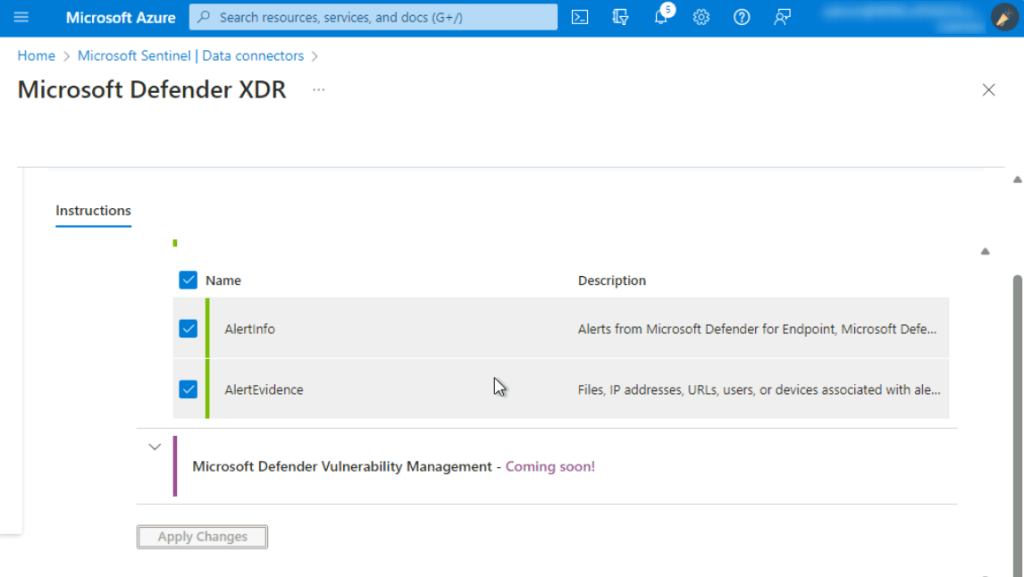Open the Help question mark icon
This screenshot has width=1024, height=577.
[742, 17]
